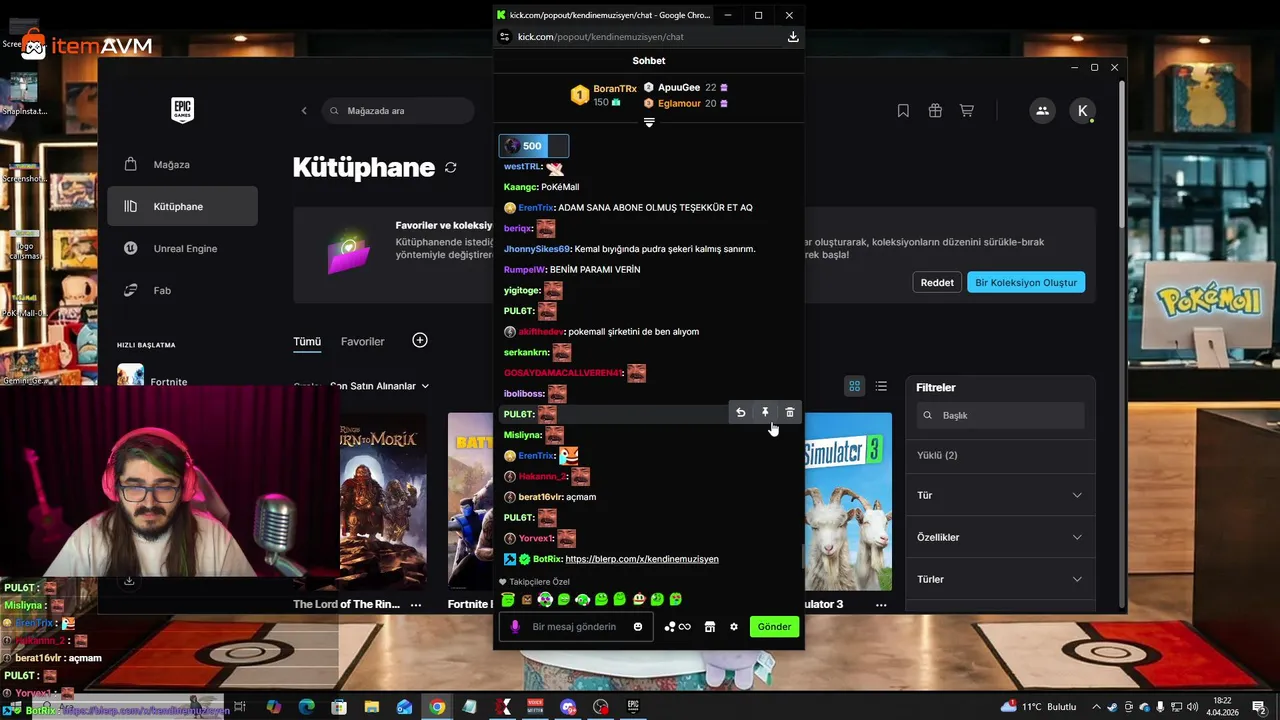Screen dimensions: 1280x720
Task: Send message with Gönder button
Action: [774, 627]
